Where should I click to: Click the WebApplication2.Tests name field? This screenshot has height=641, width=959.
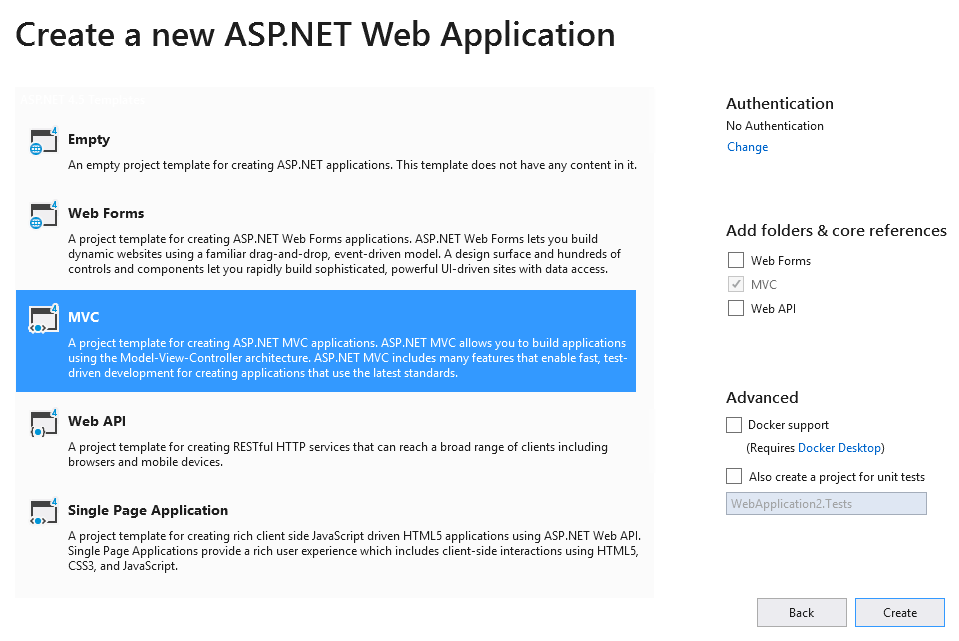coord(826,504)
